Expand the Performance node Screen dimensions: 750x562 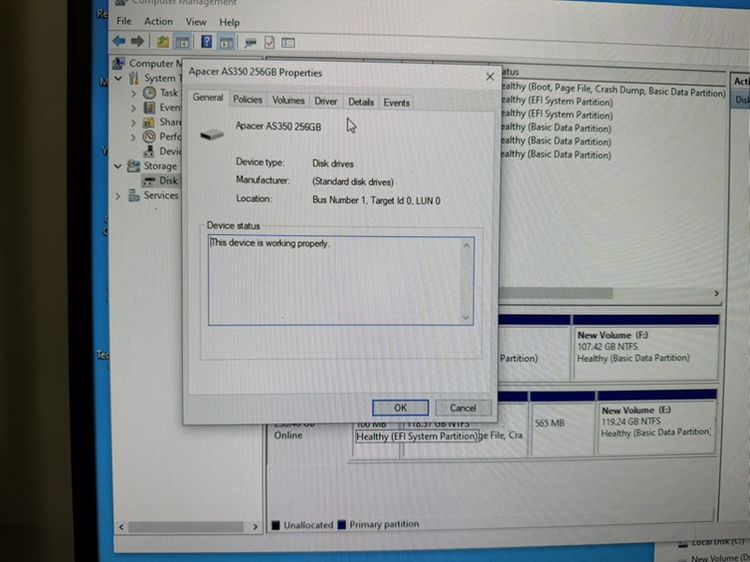(133, 138)
